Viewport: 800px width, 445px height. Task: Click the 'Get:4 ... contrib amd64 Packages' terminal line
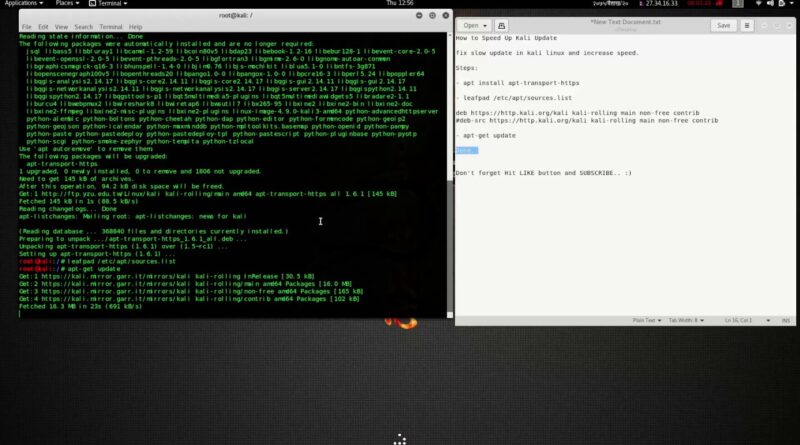pos(189,299)
